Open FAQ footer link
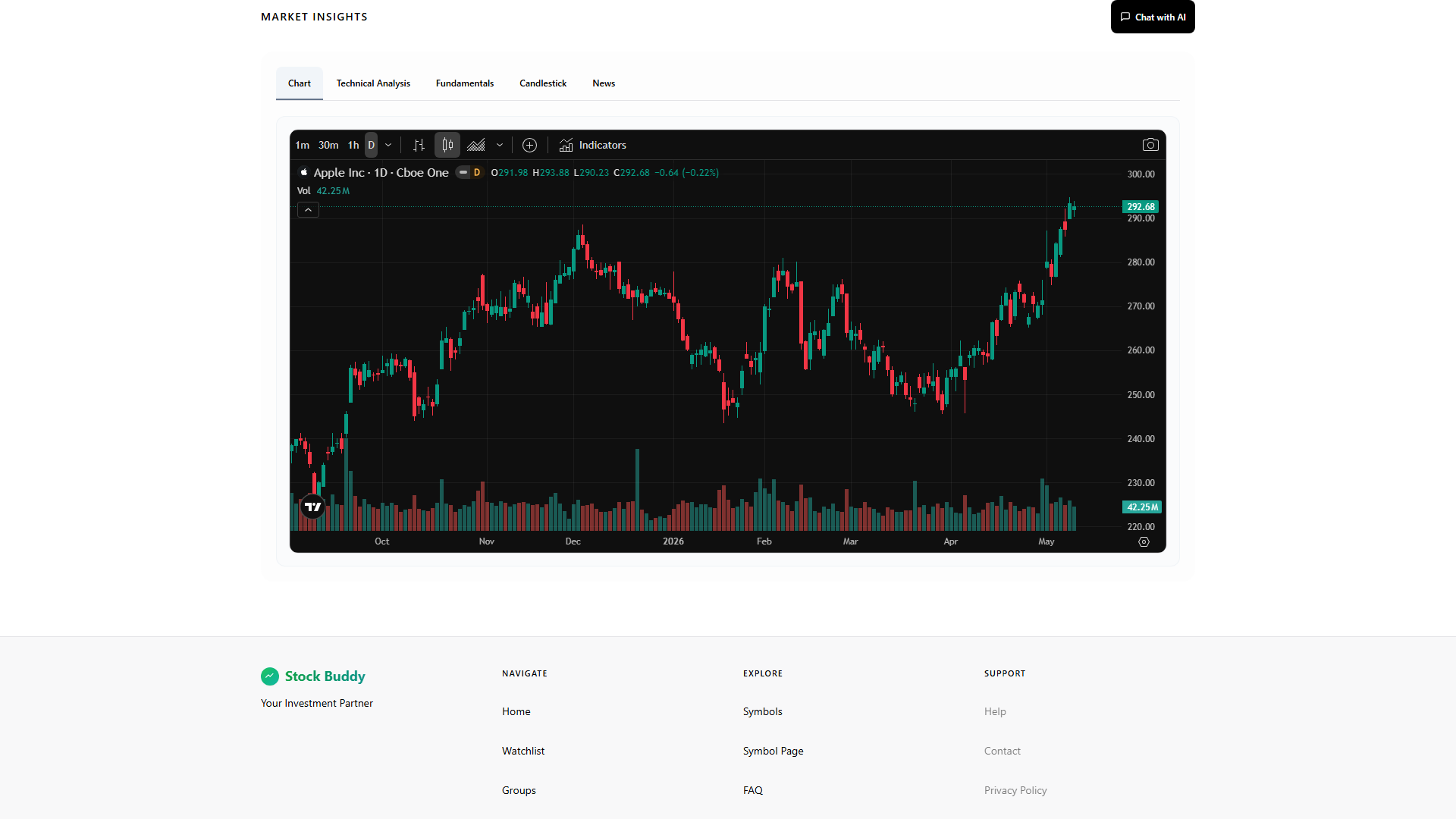Image resolution: width=1456 pixels, height=819 pixels. click(753, 790)
